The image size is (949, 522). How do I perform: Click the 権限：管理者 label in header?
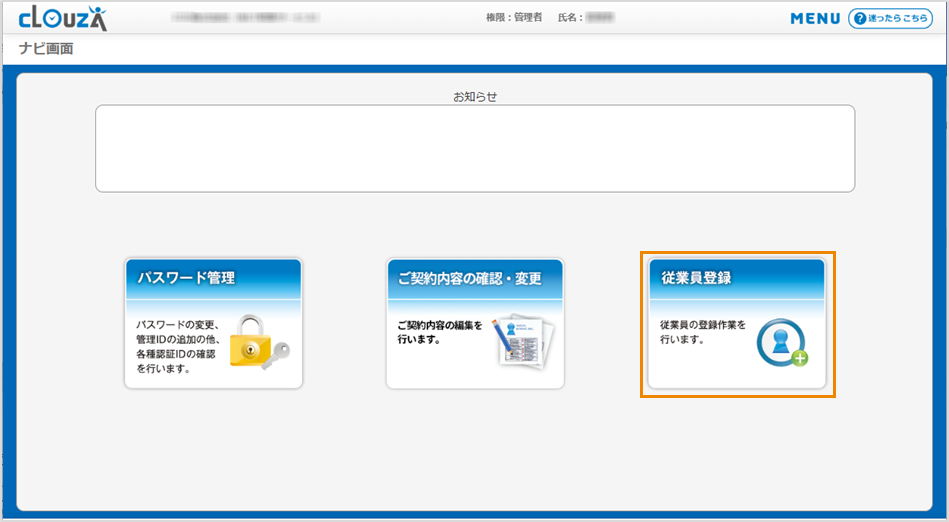coord(514,19)
